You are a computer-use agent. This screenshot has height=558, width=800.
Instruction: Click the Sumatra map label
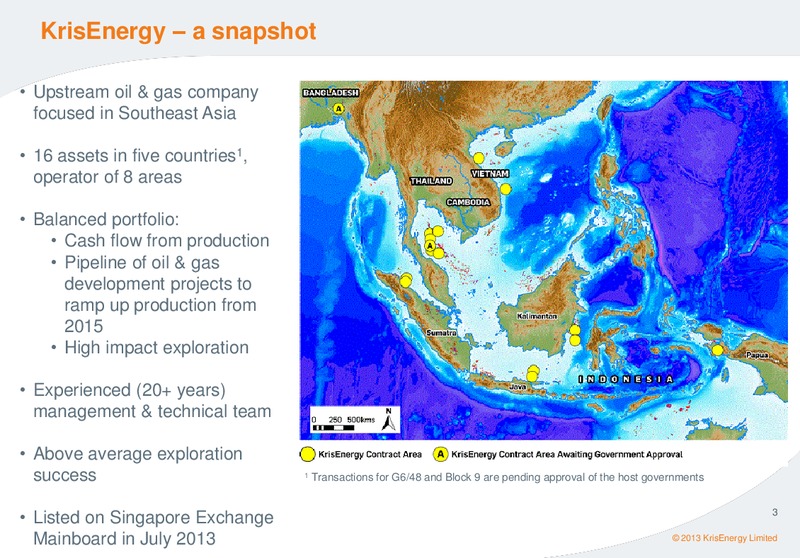click(441, 333)
